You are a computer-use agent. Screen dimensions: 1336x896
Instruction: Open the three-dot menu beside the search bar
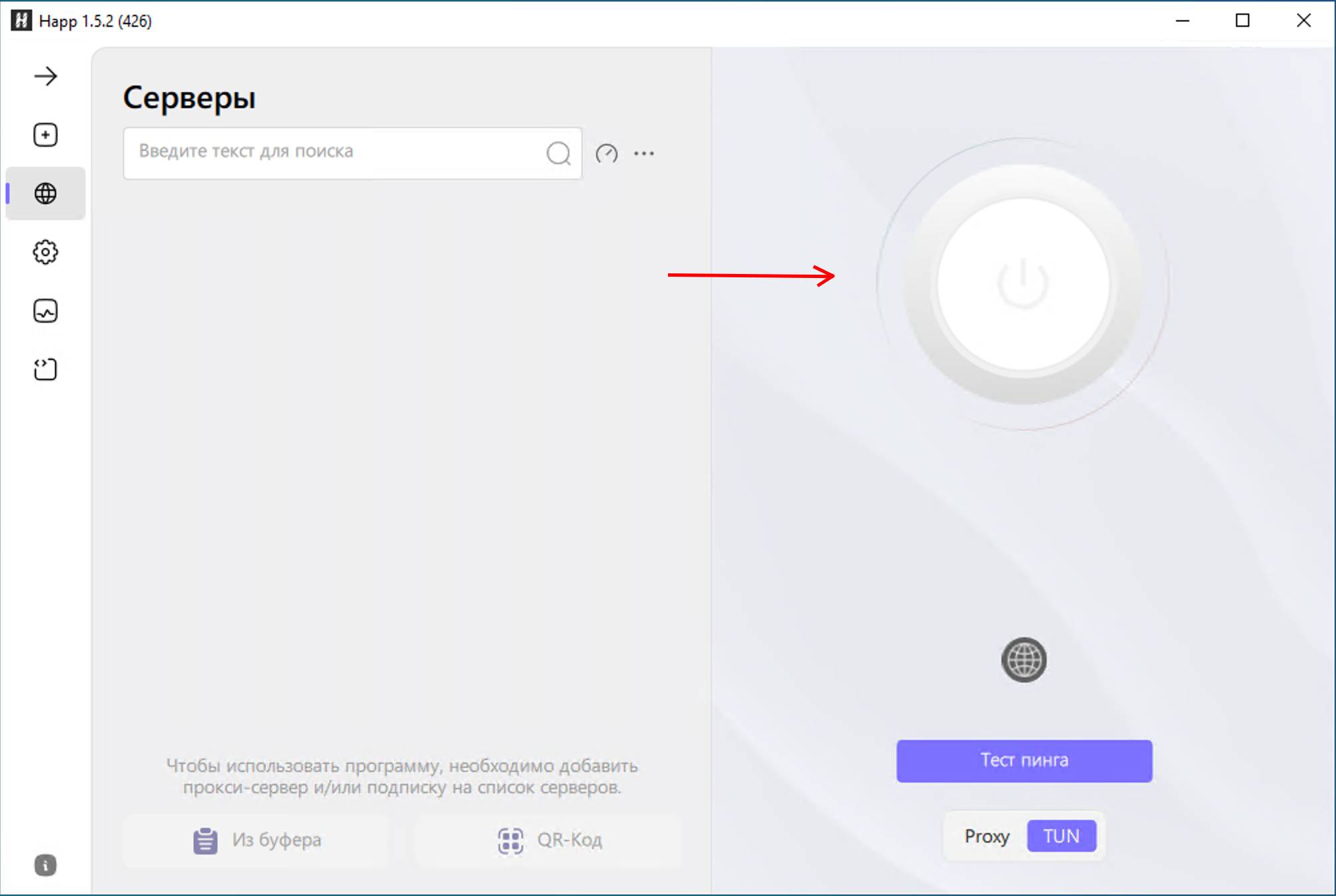click(x=643, y=154)
